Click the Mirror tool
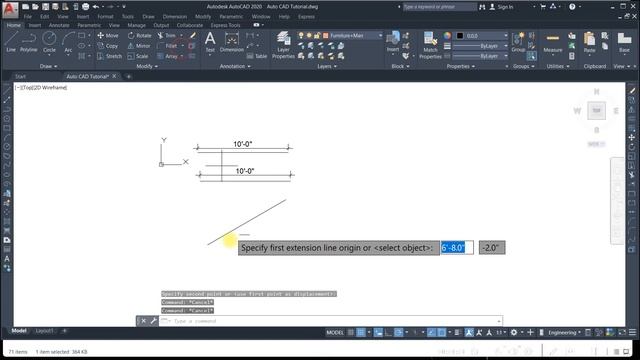Viewport: 640px width, 360px height. coord(139,46)
